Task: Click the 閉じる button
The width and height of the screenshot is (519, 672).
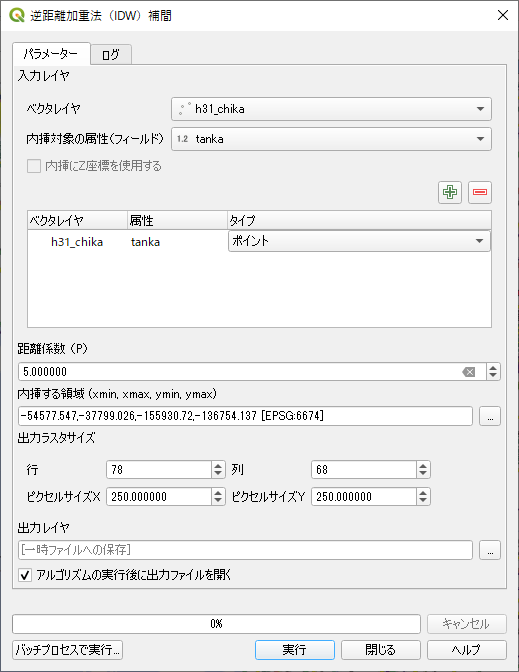Action: click(381, 650)
